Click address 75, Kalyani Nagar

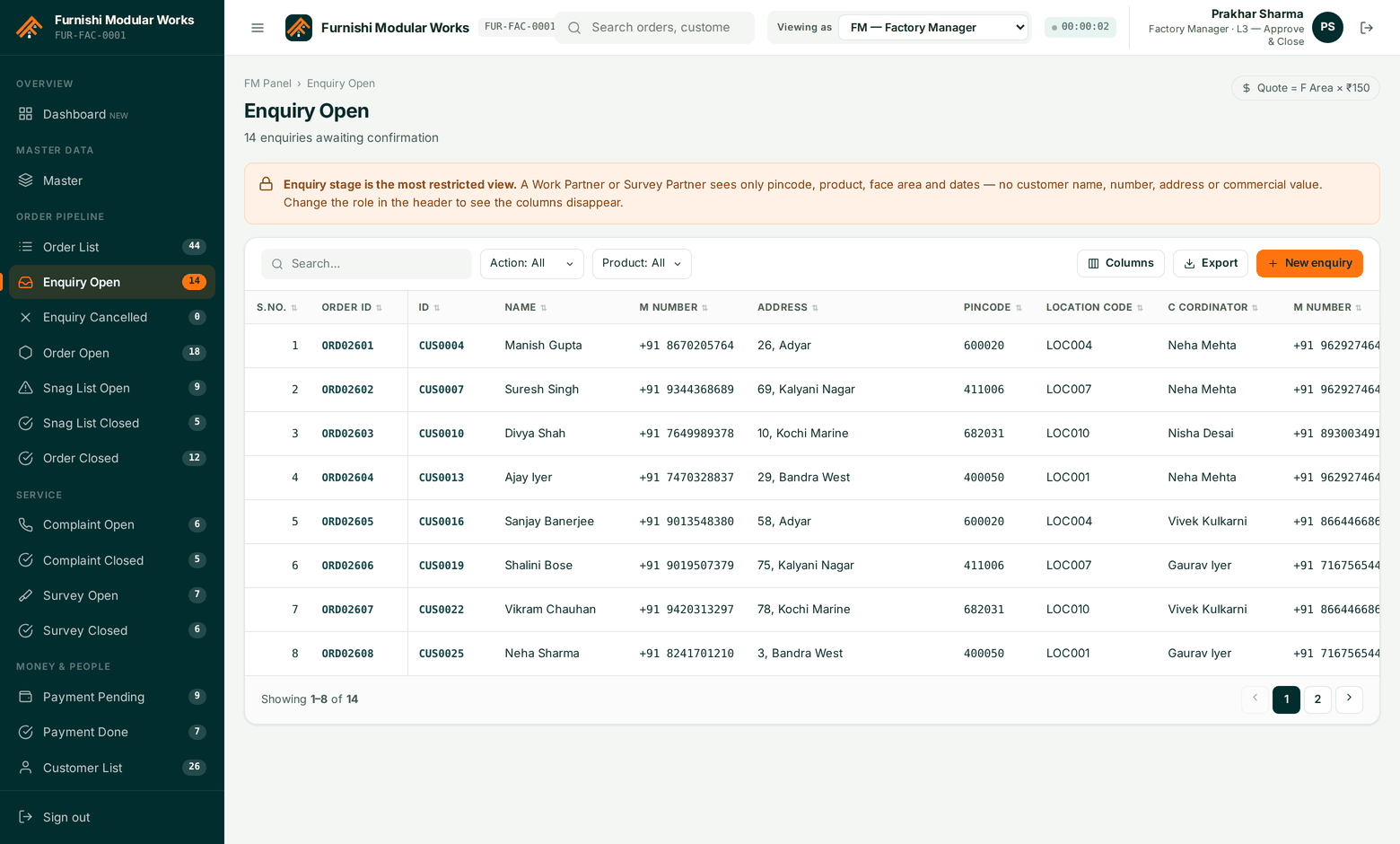tap(806, 565)
